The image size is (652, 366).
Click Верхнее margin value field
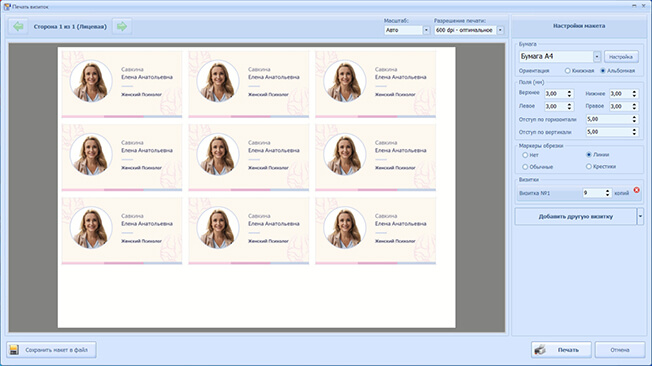[556, 94]
